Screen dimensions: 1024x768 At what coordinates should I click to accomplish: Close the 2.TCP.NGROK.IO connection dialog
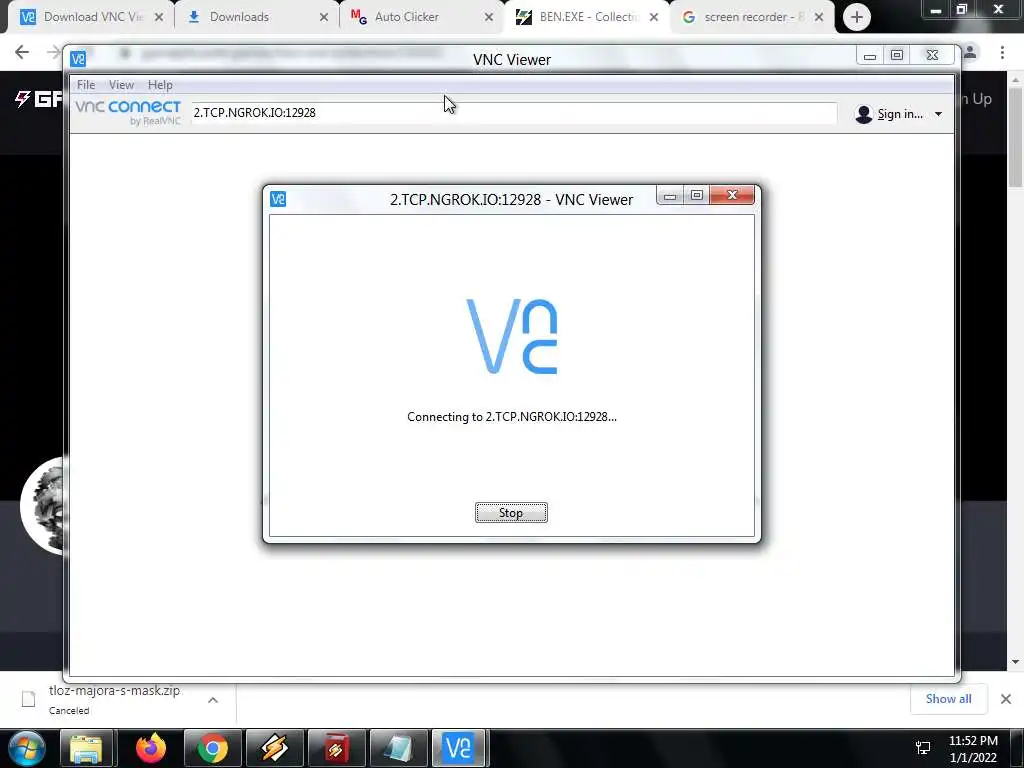pos(732,195)
